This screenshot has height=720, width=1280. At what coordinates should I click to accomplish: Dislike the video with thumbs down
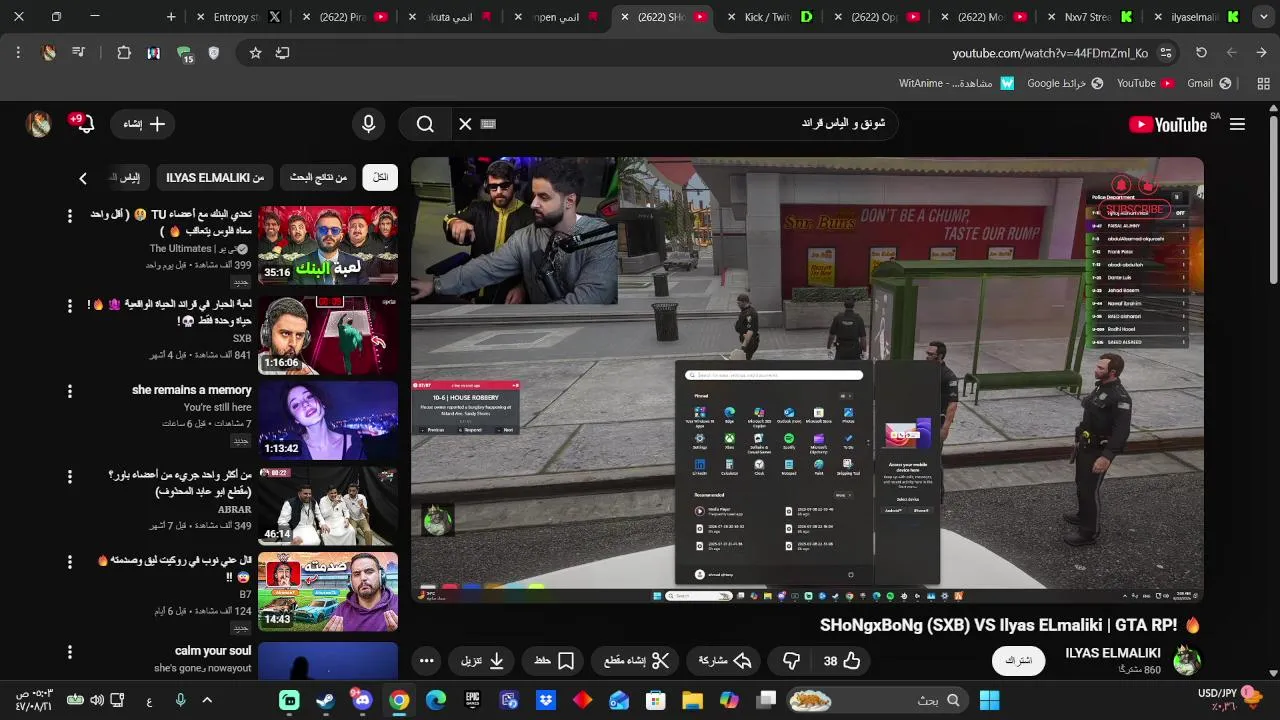(791, 661)
